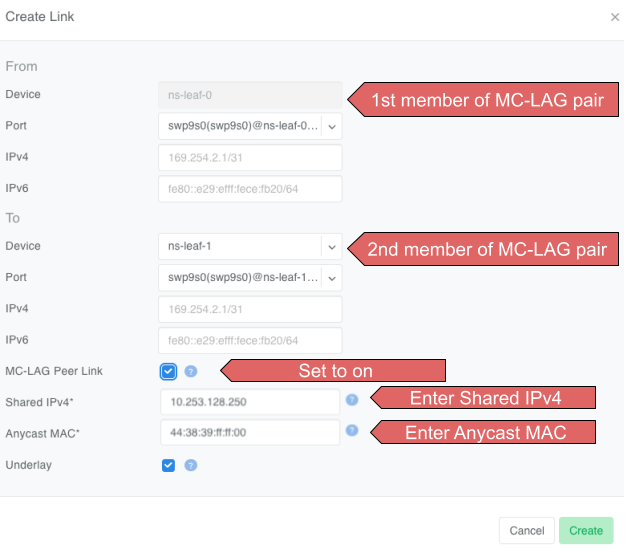Click the From Device field ns-leaf-0
This screenshot has height=553, width=625.
click(250, 95)
